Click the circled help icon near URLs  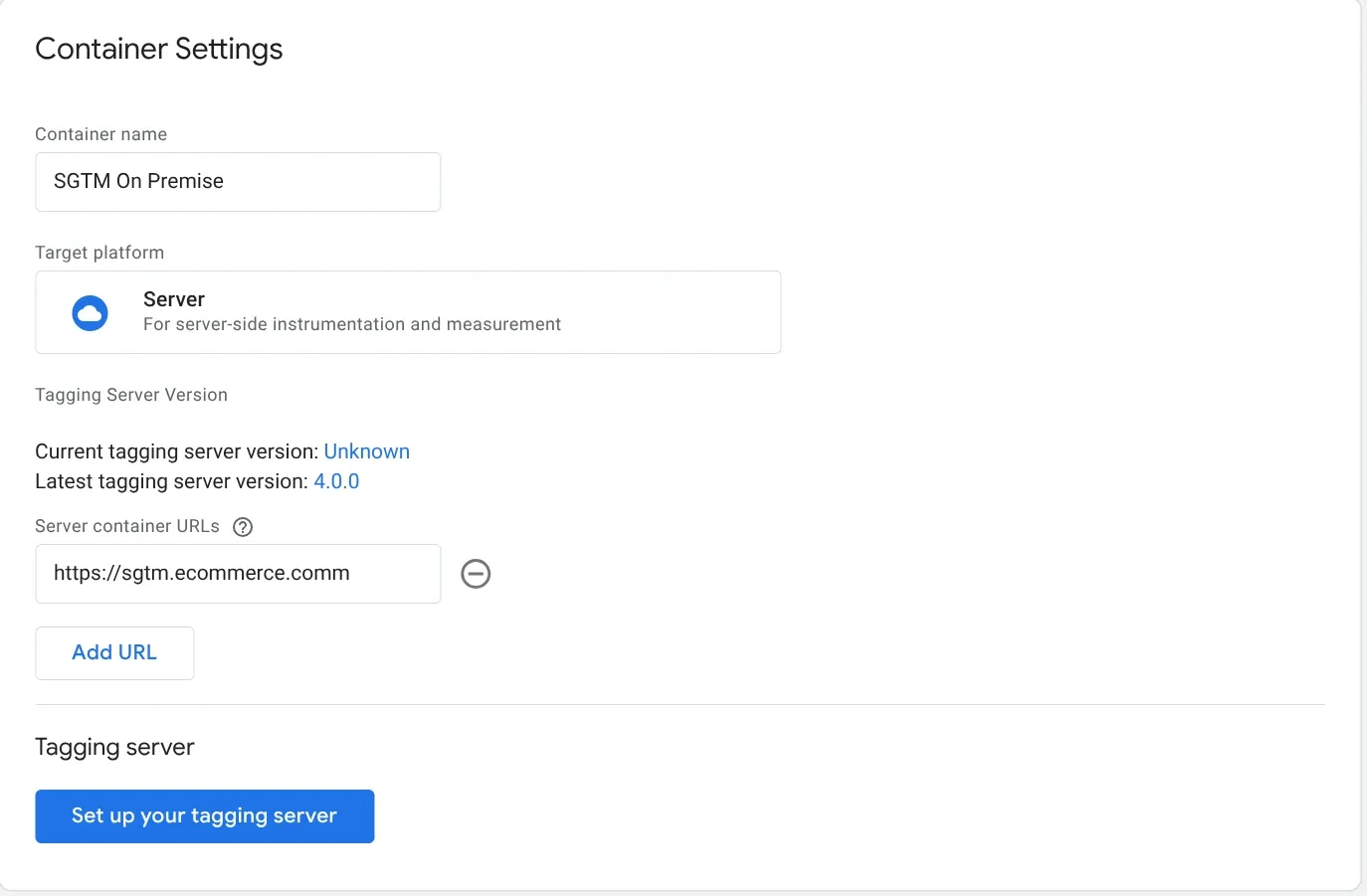click(x=242, y=526)
